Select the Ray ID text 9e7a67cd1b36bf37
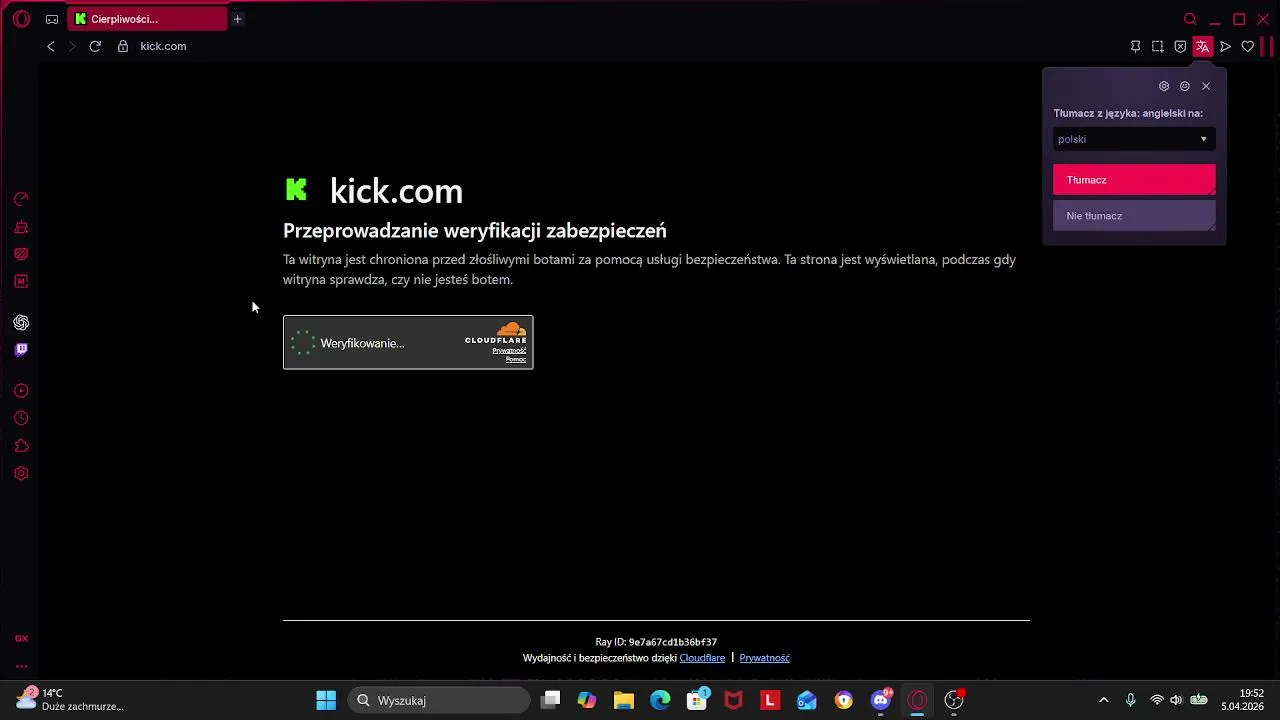Screen dimensions: 1280x720 (x=673, y=642)
